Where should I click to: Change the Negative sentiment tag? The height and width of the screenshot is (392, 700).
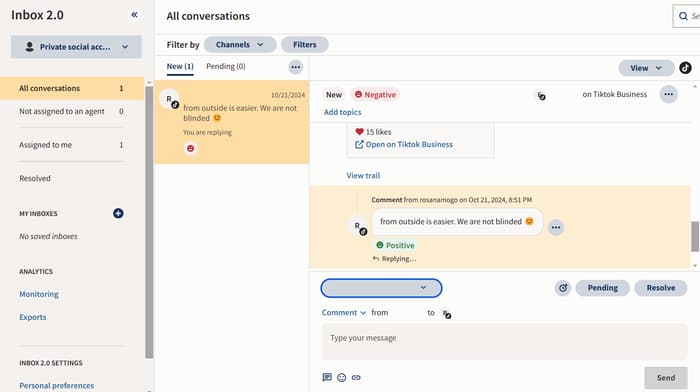coord(375,95)
